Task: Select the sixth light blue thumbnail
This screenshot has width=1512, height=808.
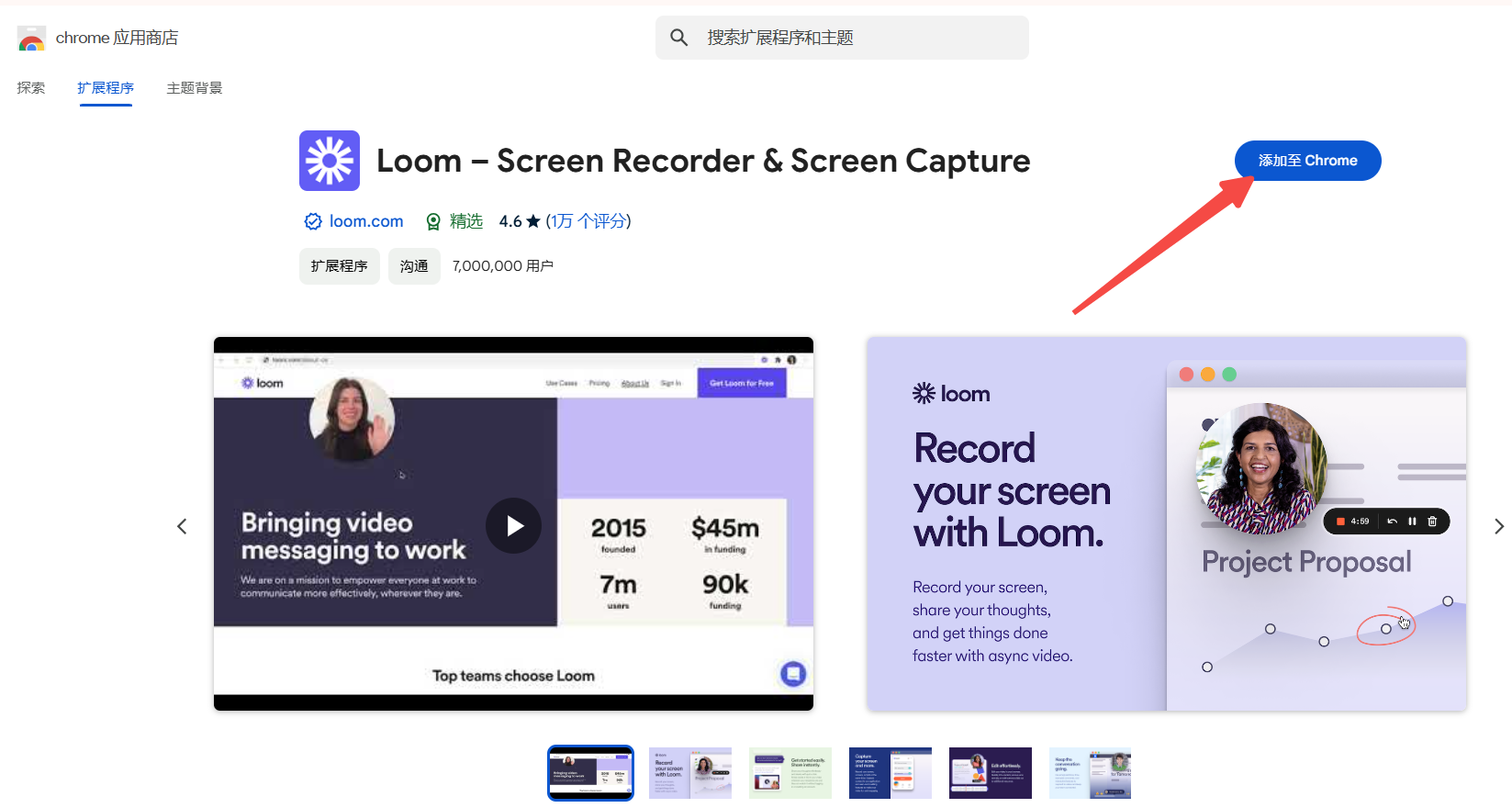Action: (1091, 773)
